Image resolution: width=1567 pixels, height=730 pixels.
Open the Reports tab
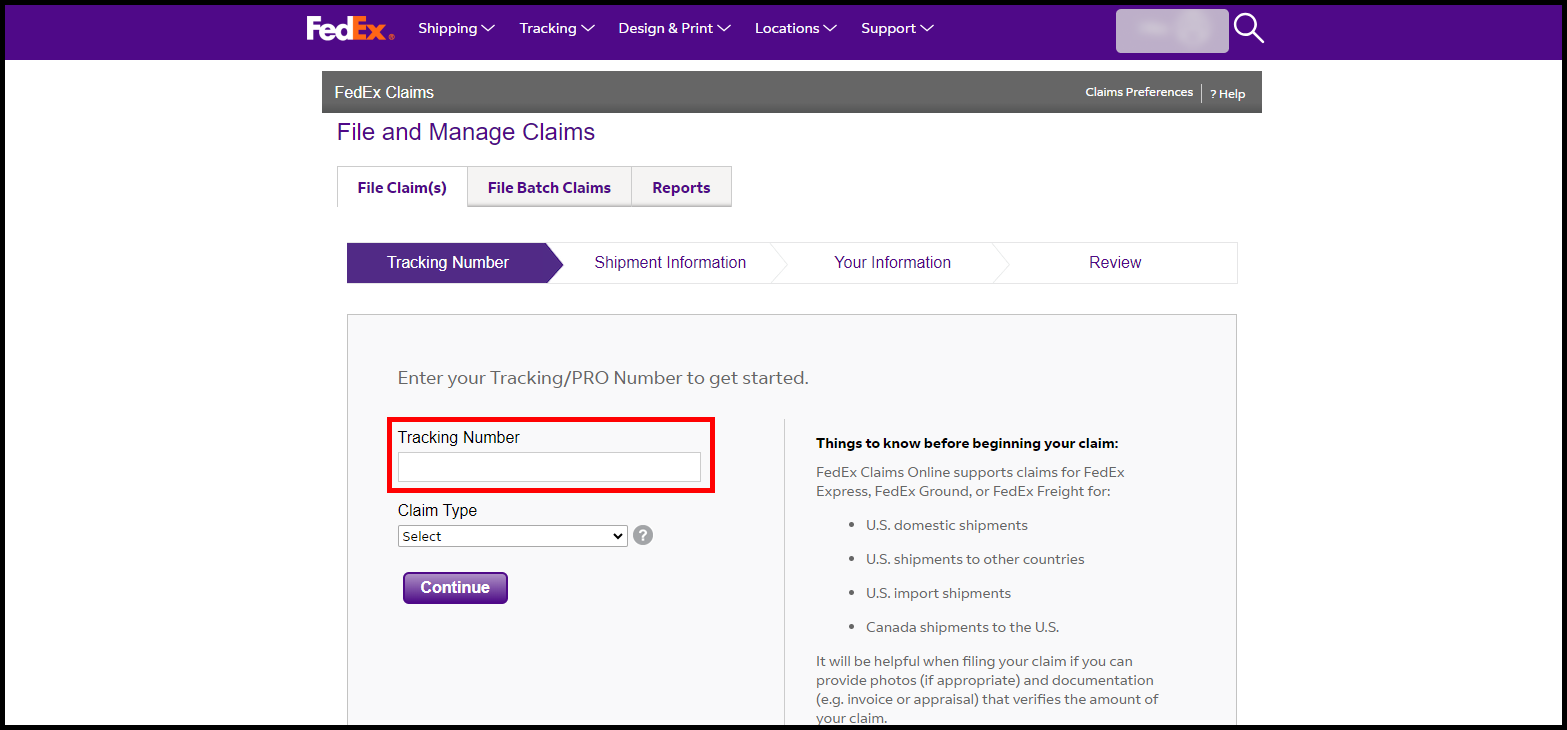coord(681,187)
